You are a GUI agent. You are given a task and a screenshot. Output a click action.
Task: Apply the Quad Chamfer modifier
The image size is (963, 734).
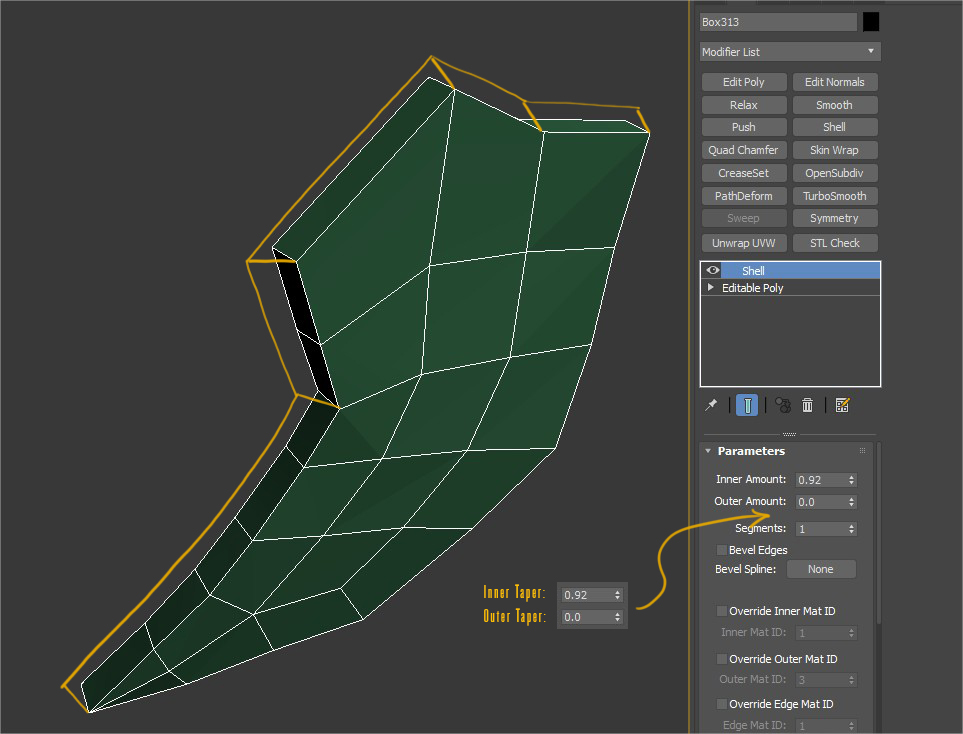coord(743,149)
